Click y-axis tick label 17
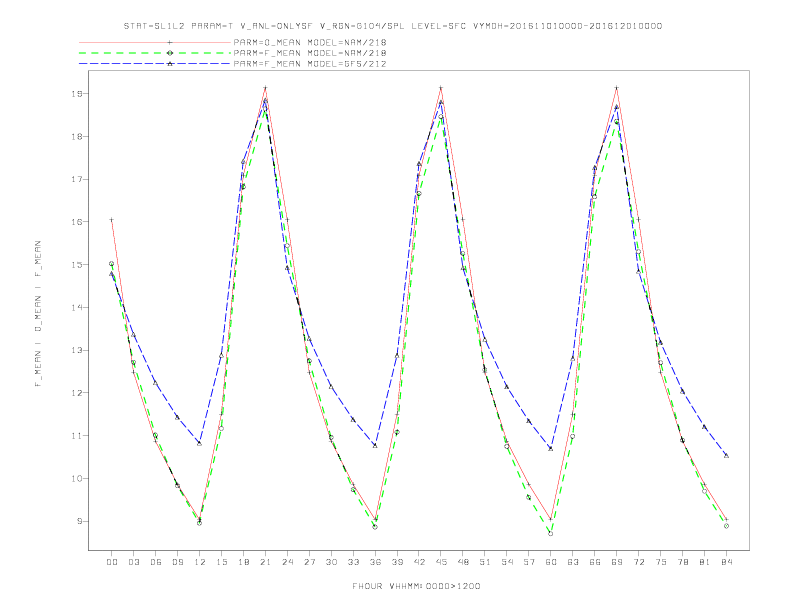The width and height of the screenshot is (792, 612). click(77, 179)
